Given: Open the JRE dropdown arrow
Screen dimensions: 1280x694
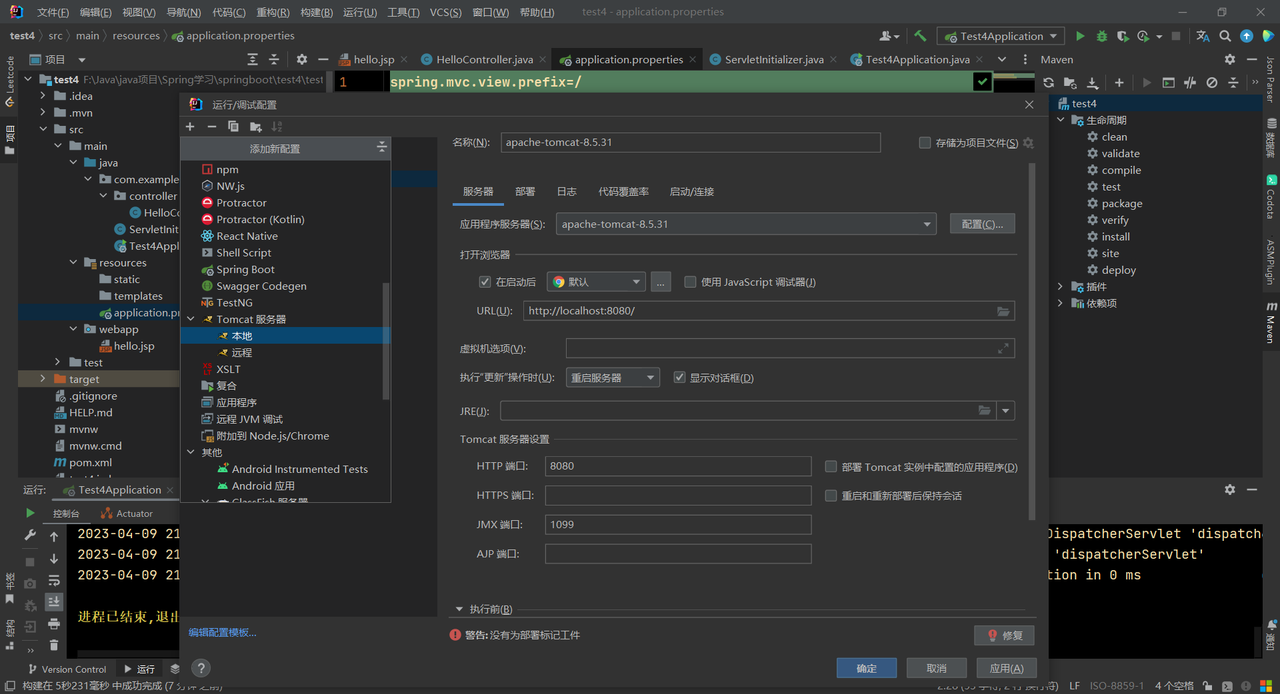Looking at the screenshot, I should tap(1006, 411).
